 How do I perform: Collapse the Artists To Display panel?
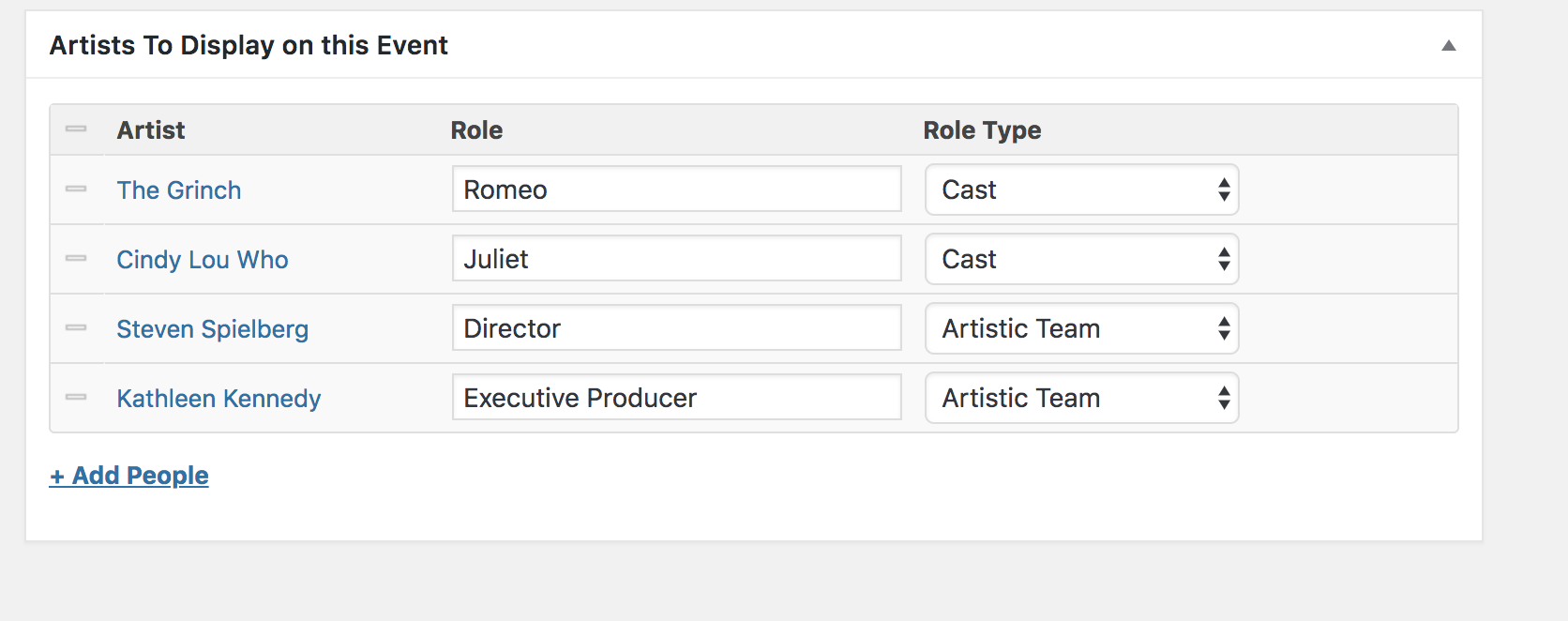point(1448,45)
